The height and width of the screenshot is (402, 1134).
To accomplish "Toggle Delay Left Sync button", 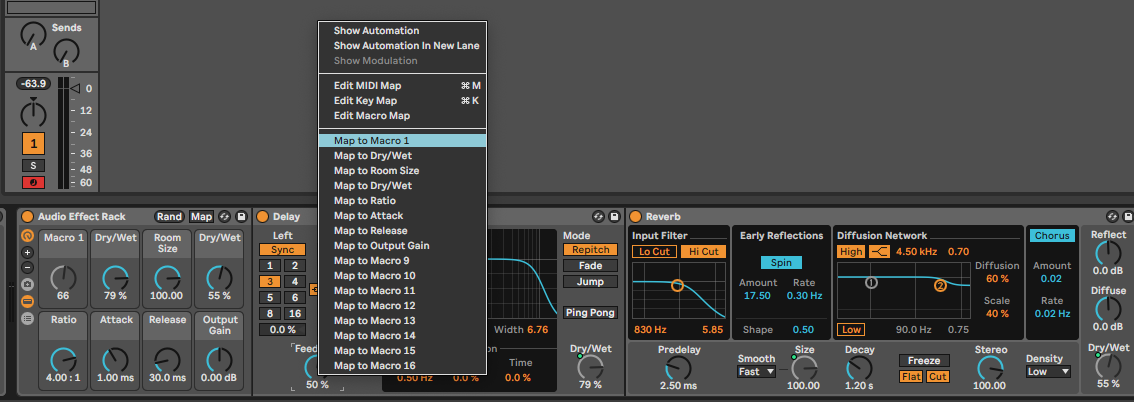I will point(282,249).
